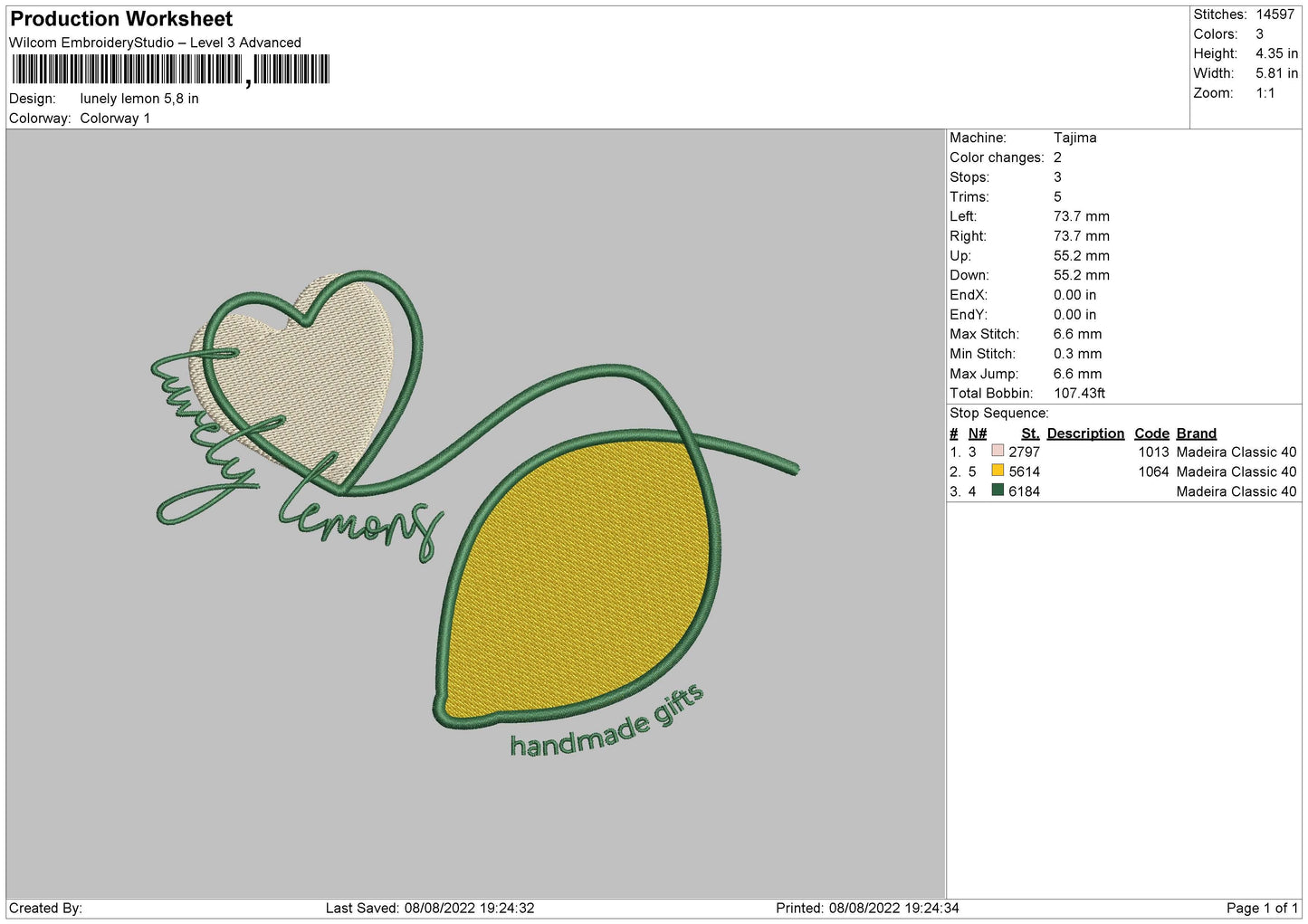Click the Total Bobbin value '107.43ft'

coord(1079,394)
